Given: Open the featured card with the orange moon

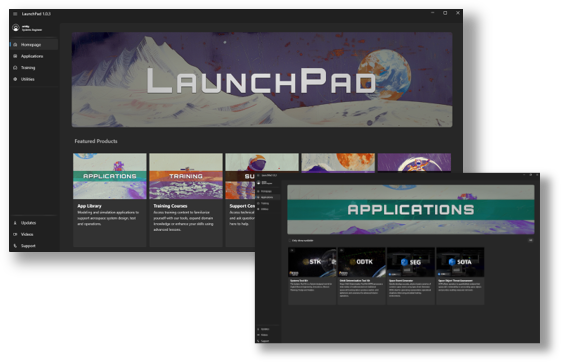Looking at the screenshot, I should pyautogui.click(x=338, y=163).
